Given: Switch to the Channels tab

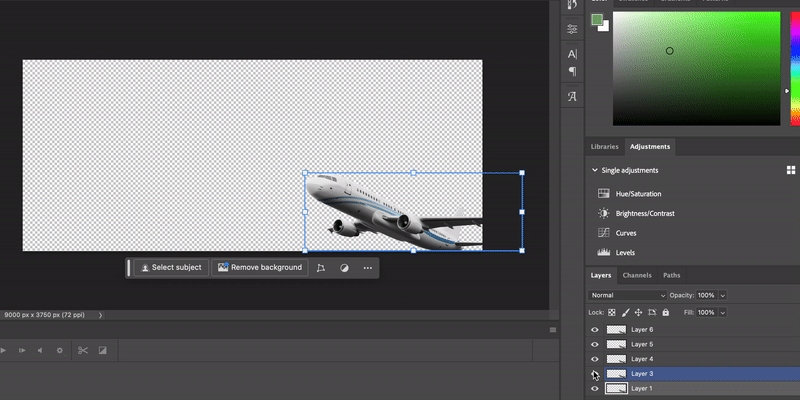Looking at the screenshot, I should click(637, 275).
